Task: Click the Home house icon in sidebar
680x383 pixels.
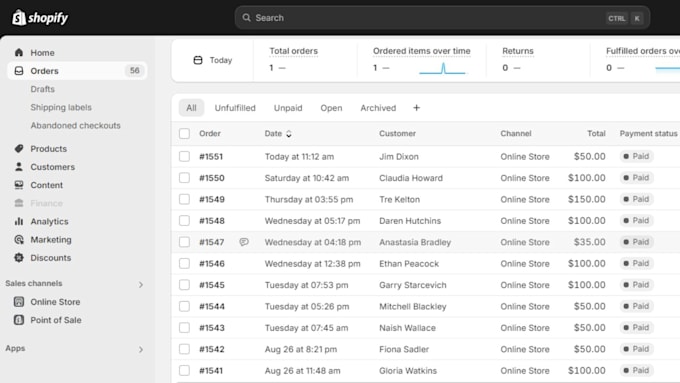Action: coord(19,52)
